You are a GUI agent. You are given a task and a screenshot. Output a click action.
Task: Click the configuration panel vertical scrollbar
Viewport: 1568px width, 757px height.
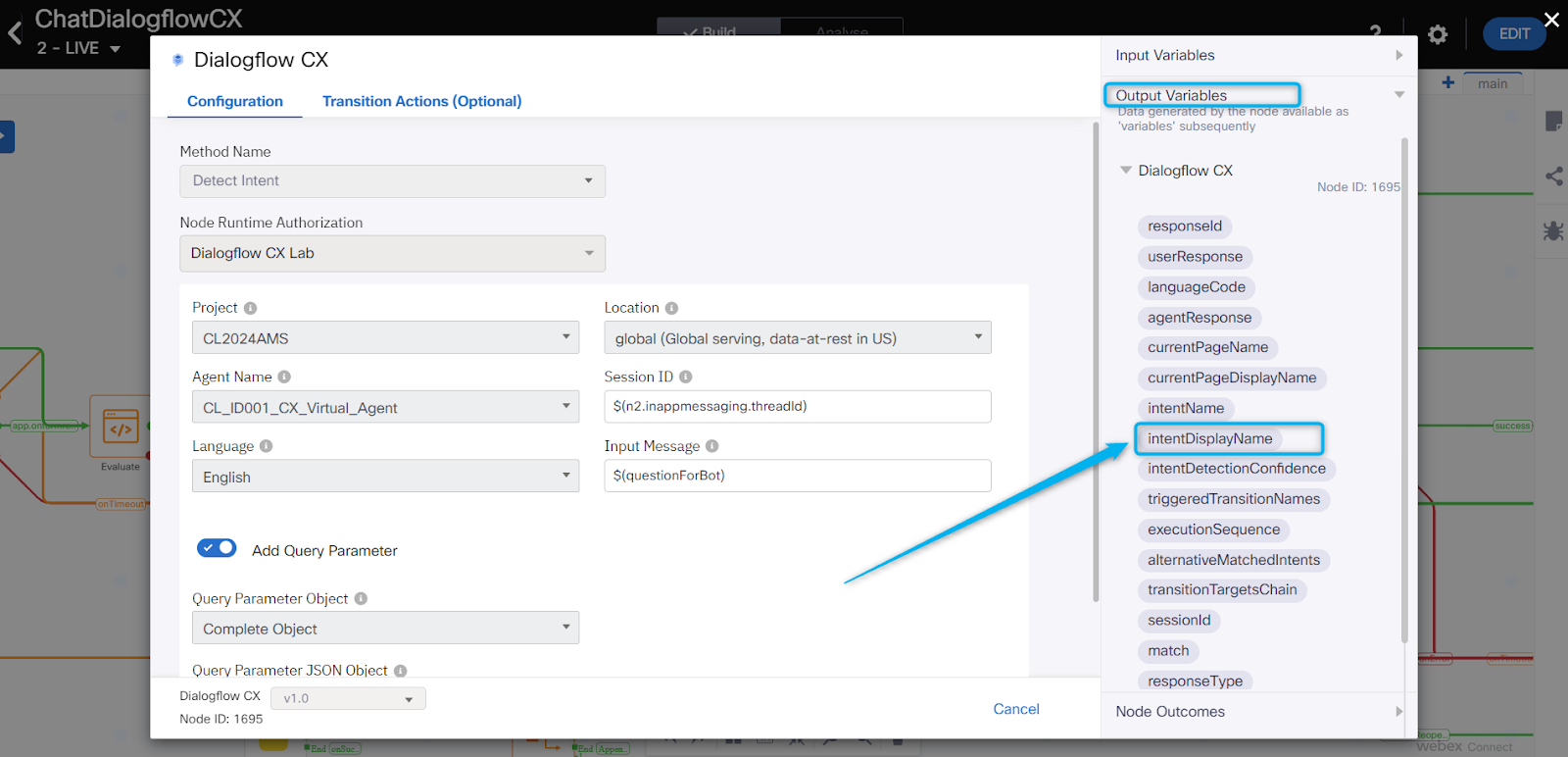[1096, 361]
